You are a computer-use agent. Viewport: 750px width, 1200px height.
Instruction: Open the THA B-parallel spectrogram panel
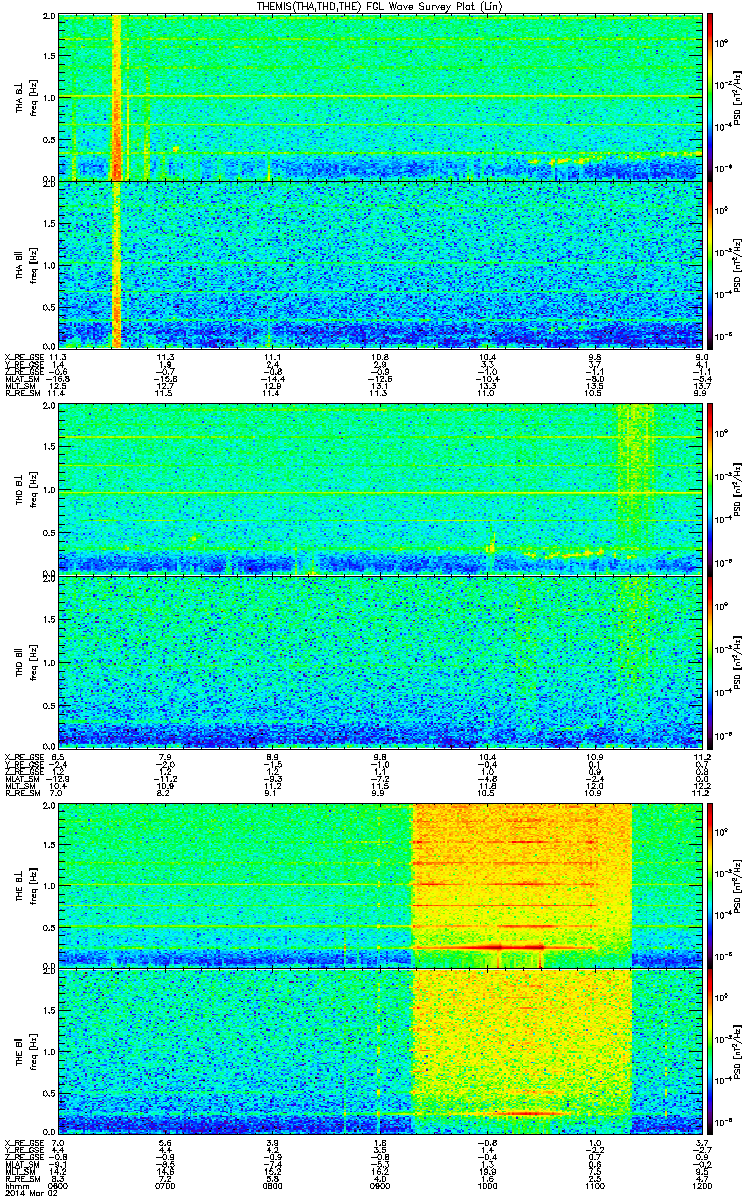(x=379, y=264)
